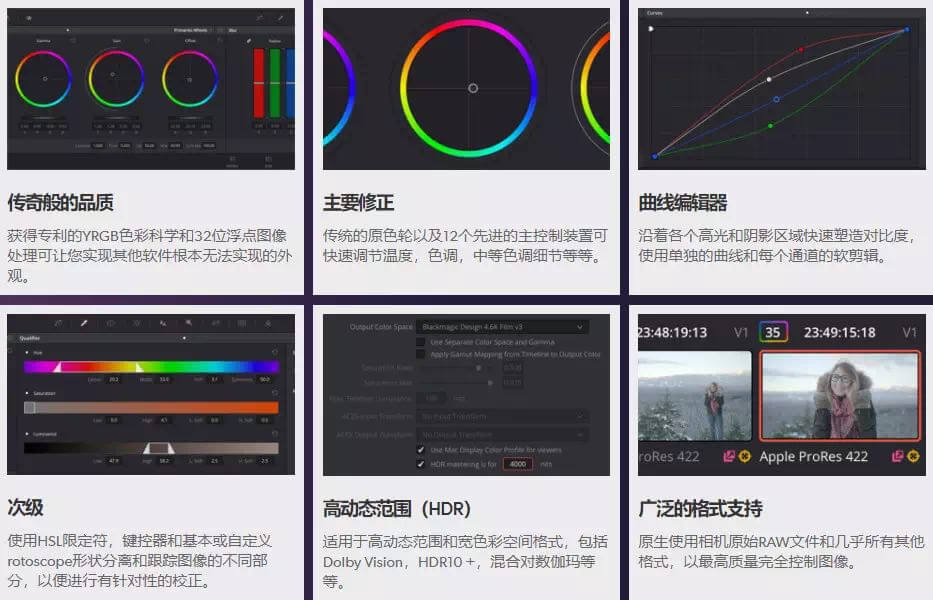933x600 pixels.
Task: Open the key icon in Qualifier toolbar
Action: coord(215,324)
